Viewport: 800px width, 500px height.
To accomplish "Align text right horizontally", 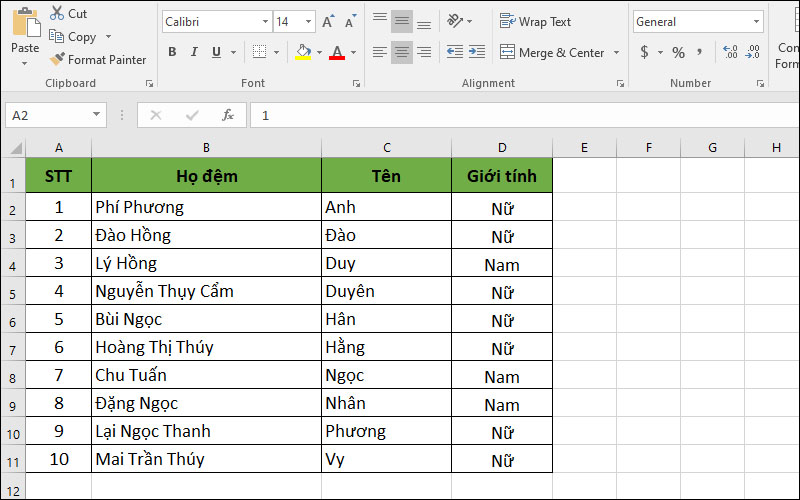I will click(x=424, y=52).
